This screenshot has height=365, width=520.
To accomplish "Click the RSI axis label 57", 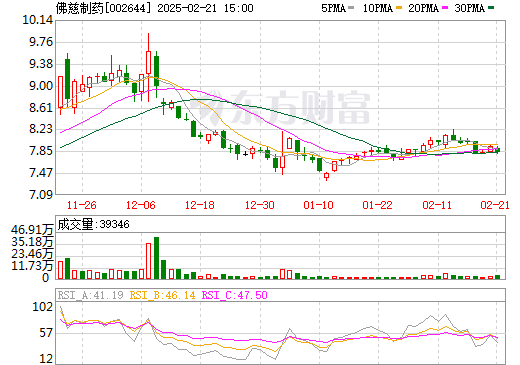I will coord(46,333).
